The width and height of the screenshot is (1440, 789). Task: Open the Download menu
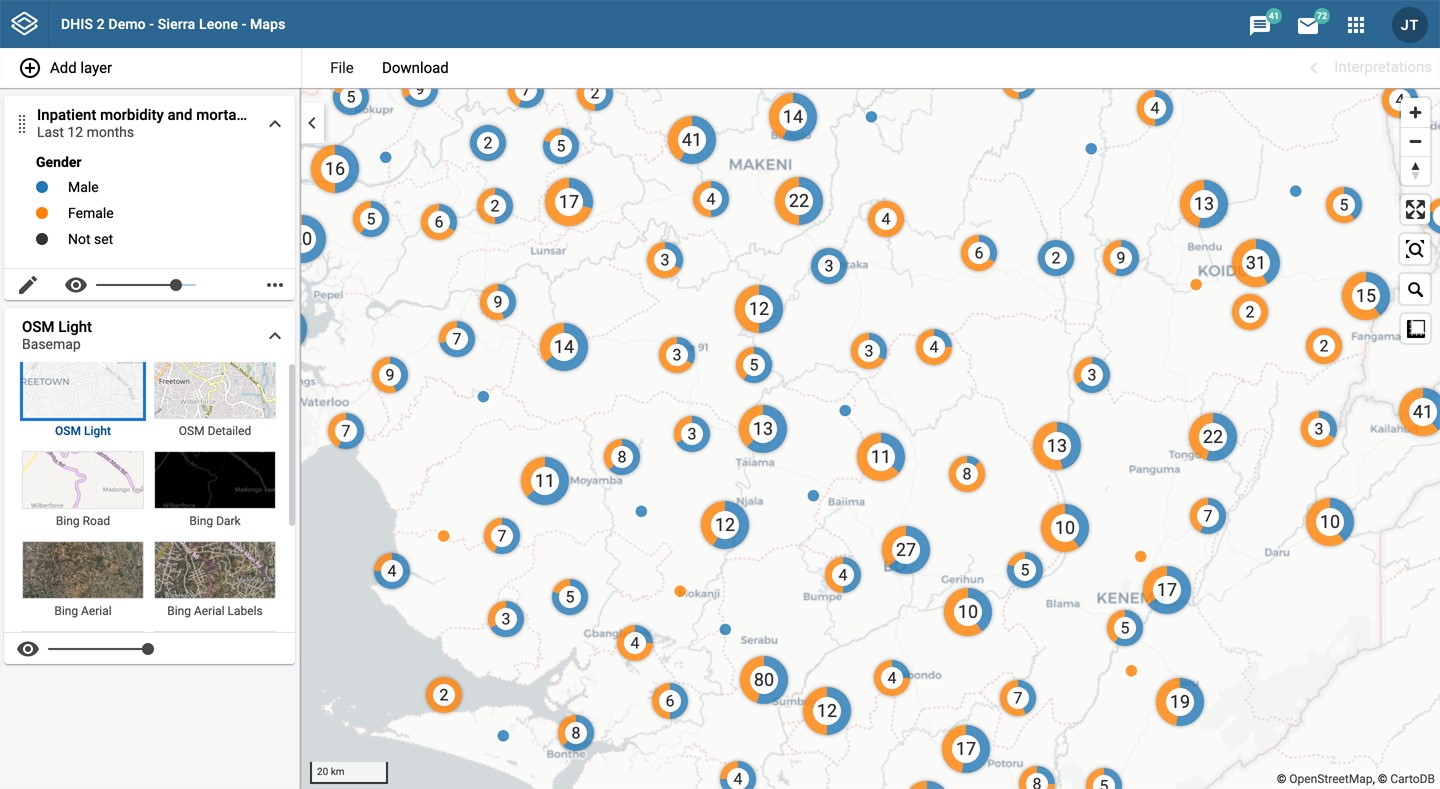(415, 68)
